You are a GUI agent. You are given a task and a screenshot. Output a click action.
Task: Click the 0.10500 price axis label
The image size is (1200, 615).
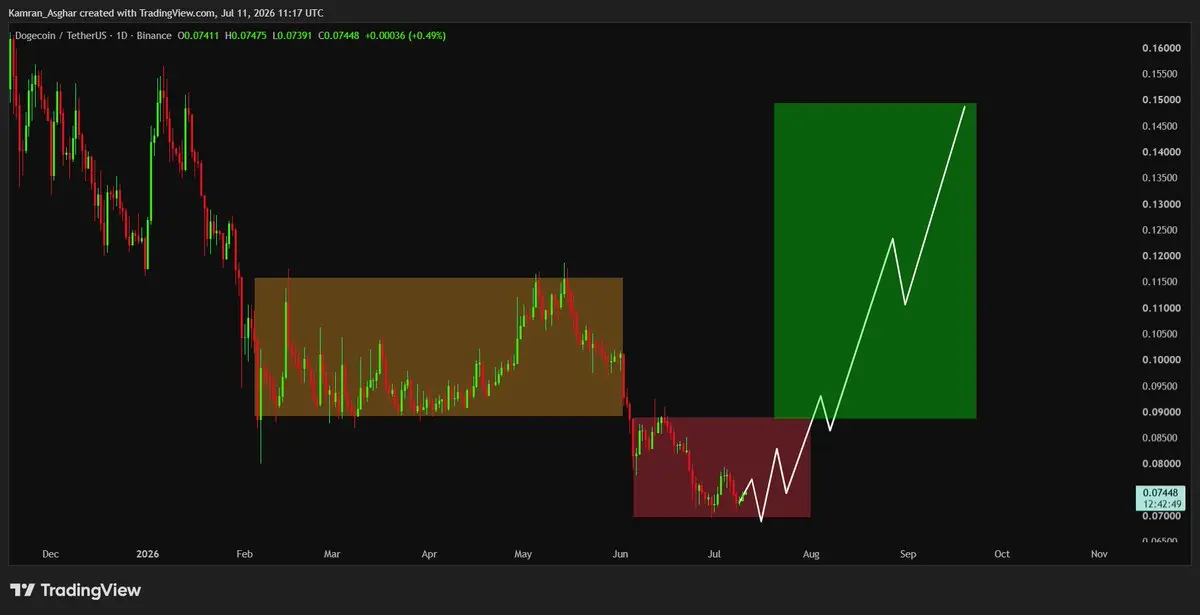pyautogui.click(x=1160, y=334)
